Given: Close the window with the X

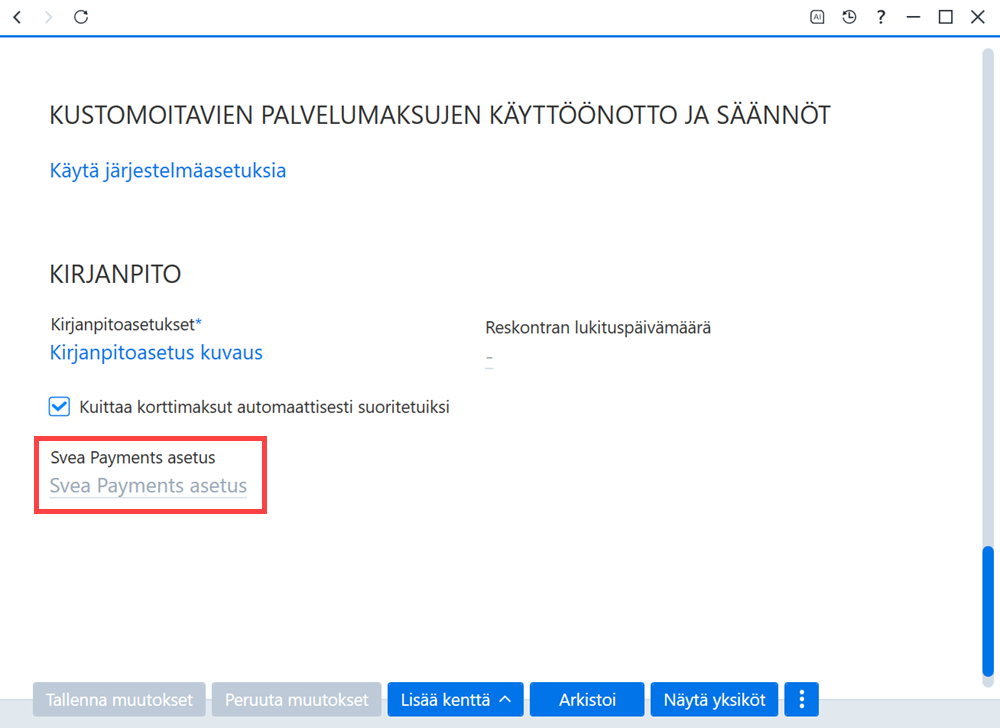Looking at the screenshot, I should point(978,17).
